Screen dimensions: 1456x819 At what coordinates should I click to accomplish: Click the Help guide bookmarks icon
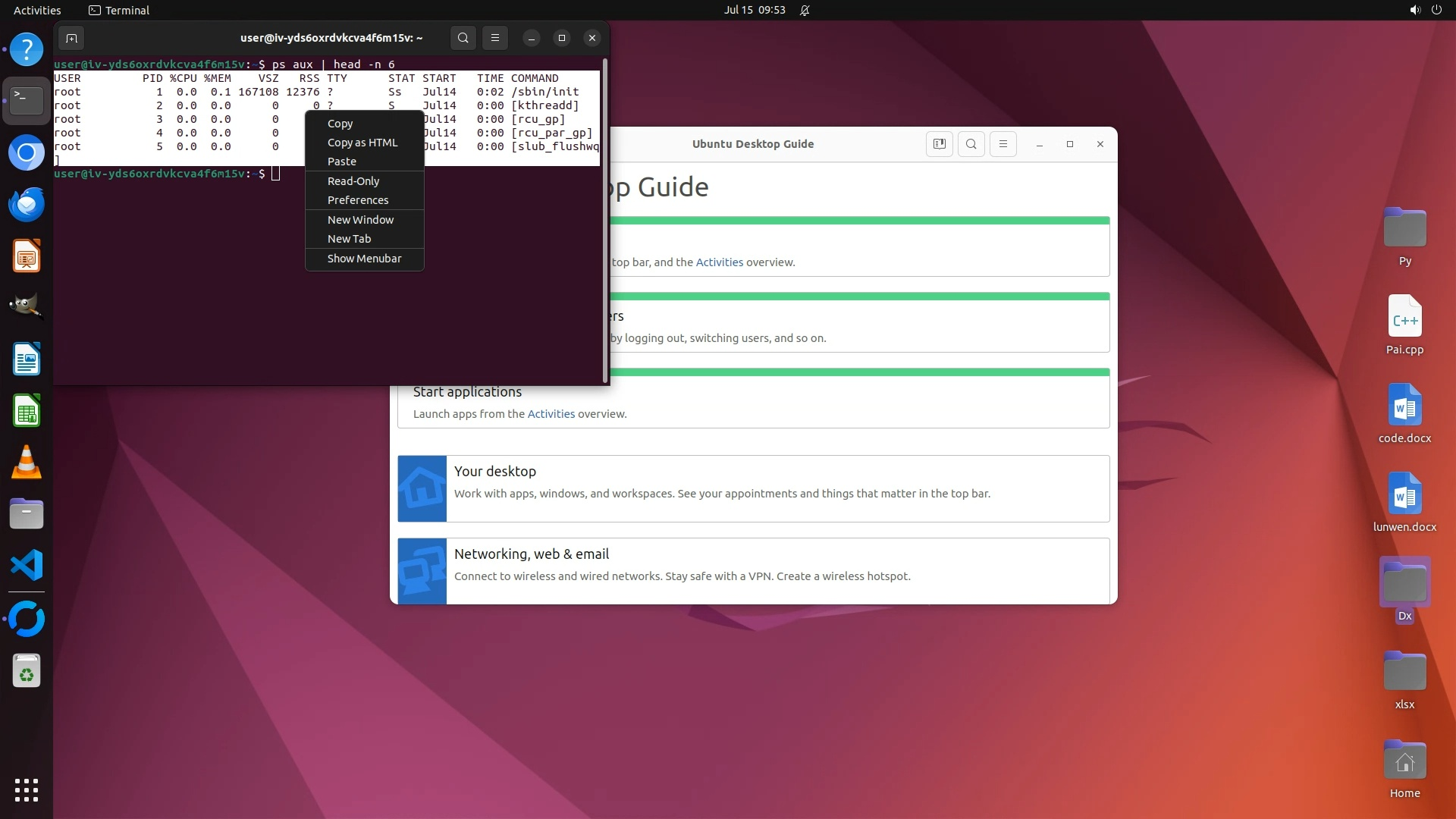[939, 144]
